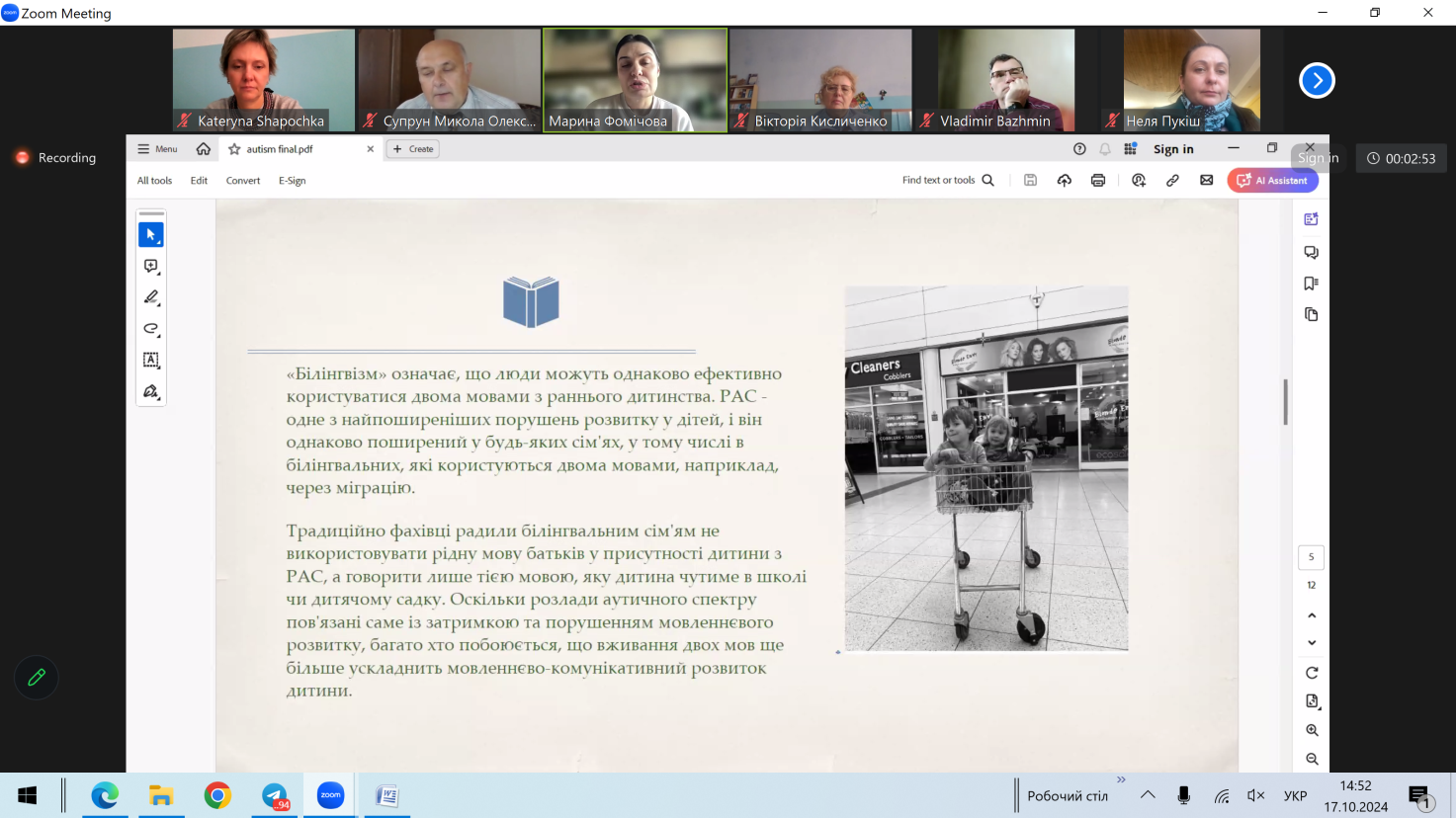1456x818 pixels.
Task: Click the copy link icon
Action: [x=1172, y=181]
